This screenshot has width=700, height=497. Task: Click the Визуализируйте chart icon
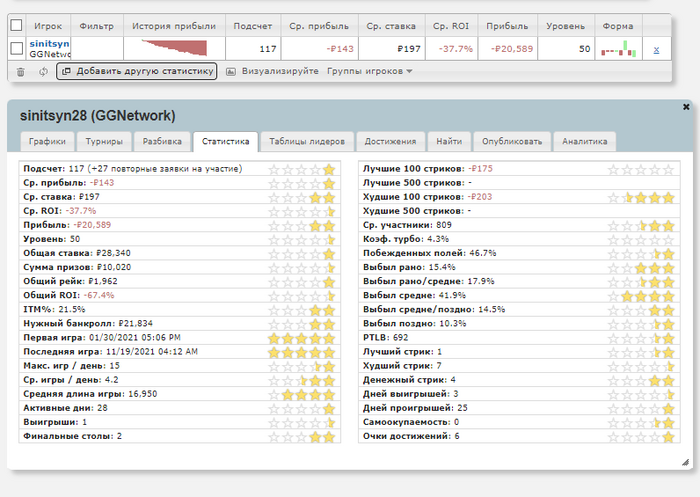[231, 71]
